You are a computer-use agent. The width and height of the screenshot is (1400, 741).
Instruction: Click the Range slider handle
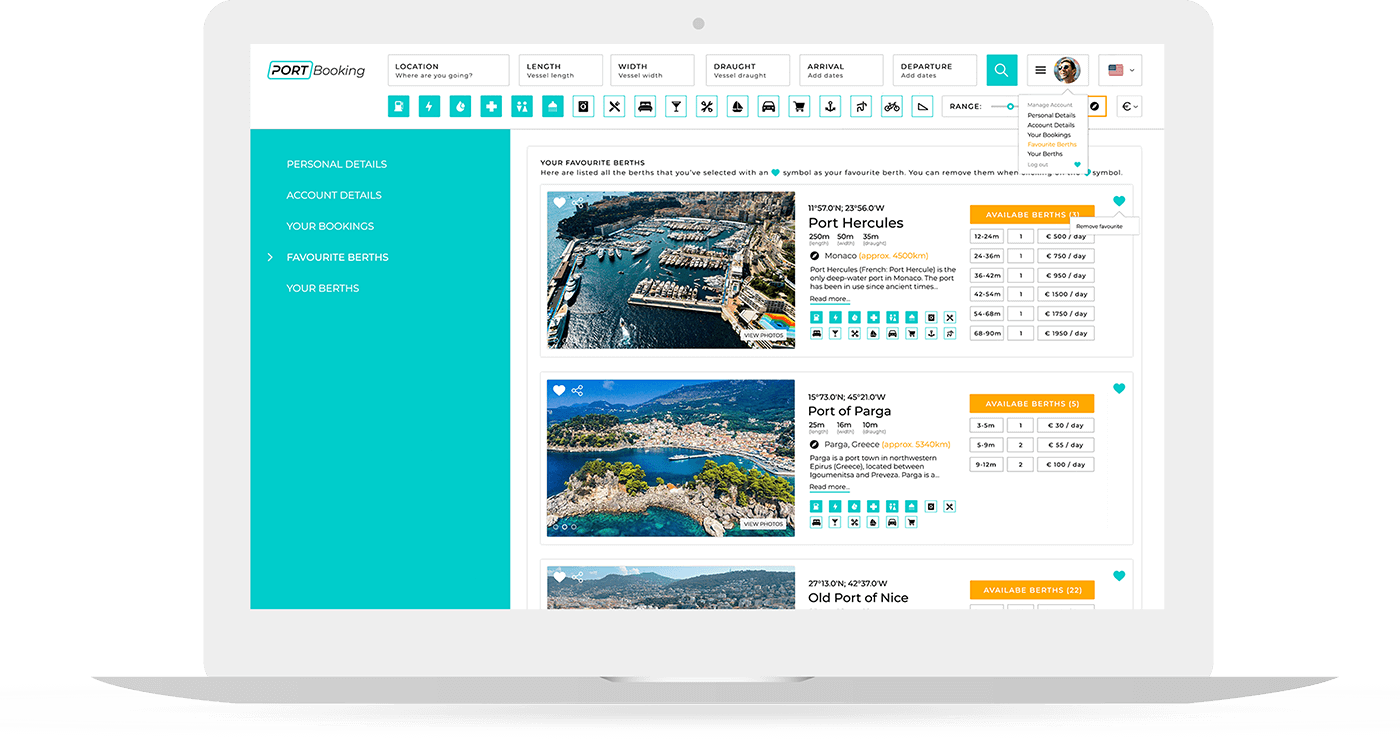point(1010,106)
